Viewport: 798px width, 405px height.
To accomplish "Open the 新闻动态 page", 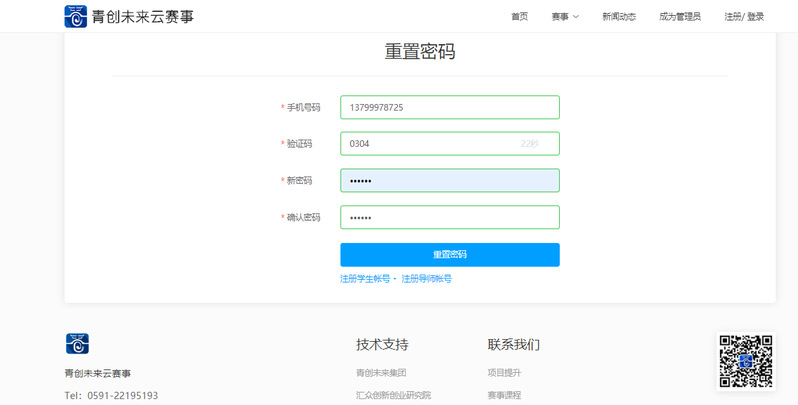I will (x=619, y=17).
